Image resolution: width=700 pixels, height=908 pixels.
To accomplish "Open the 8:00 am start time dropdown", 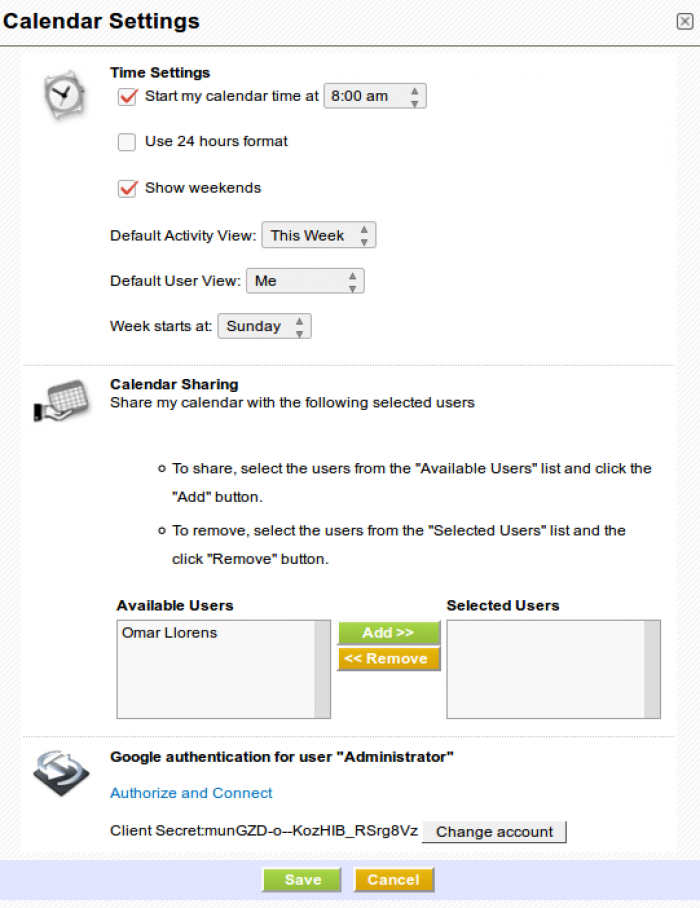I will coord(375,96).
